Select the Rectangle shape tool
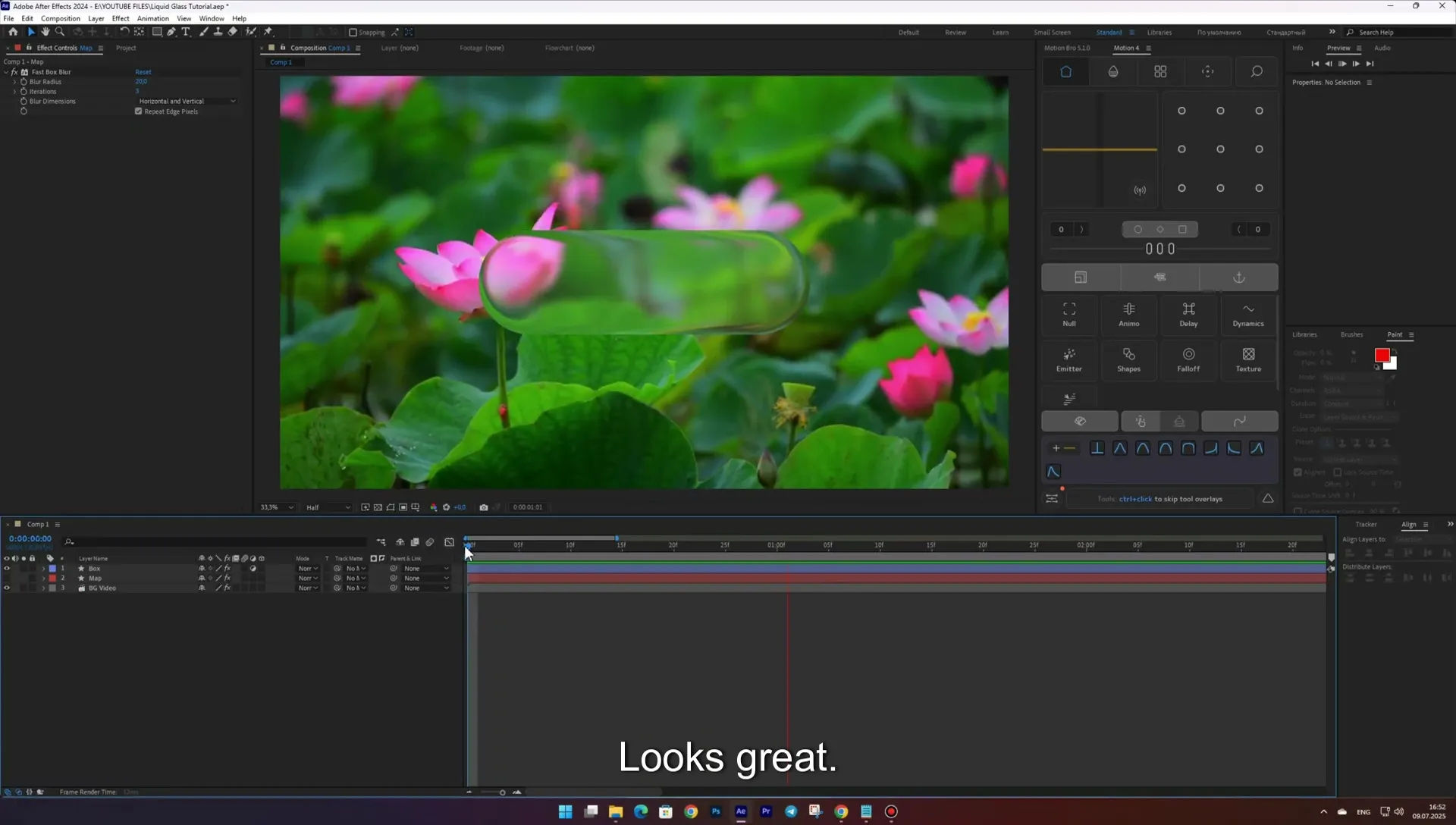1456x825 pixels. click(157, 32)
